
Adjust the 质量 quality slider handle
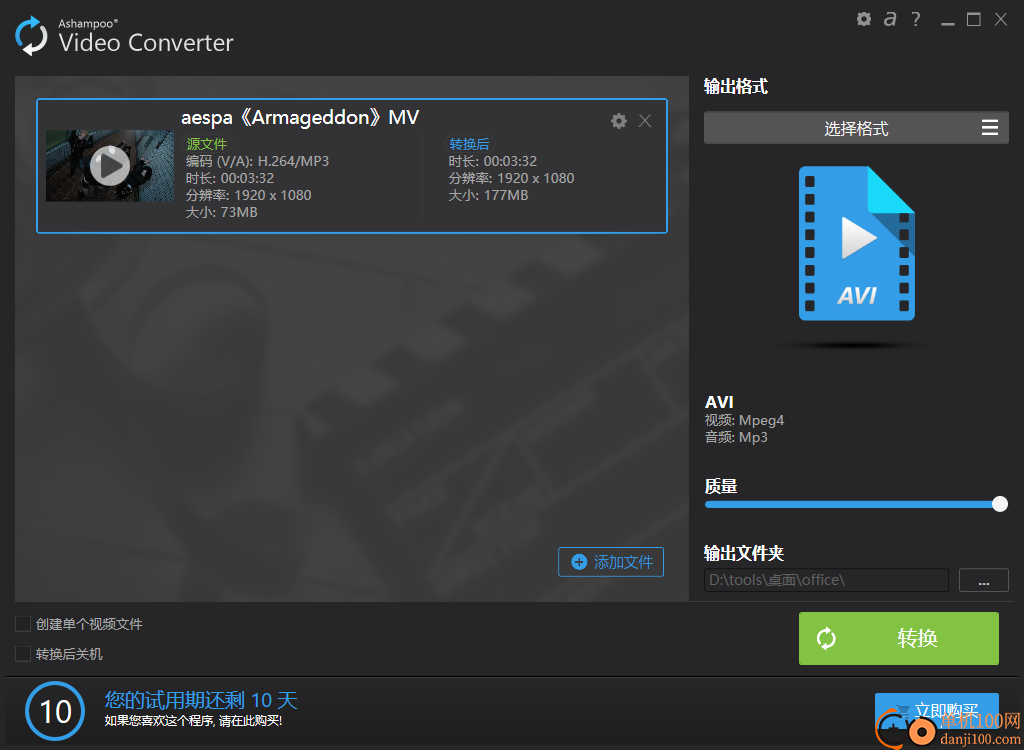1000,504
